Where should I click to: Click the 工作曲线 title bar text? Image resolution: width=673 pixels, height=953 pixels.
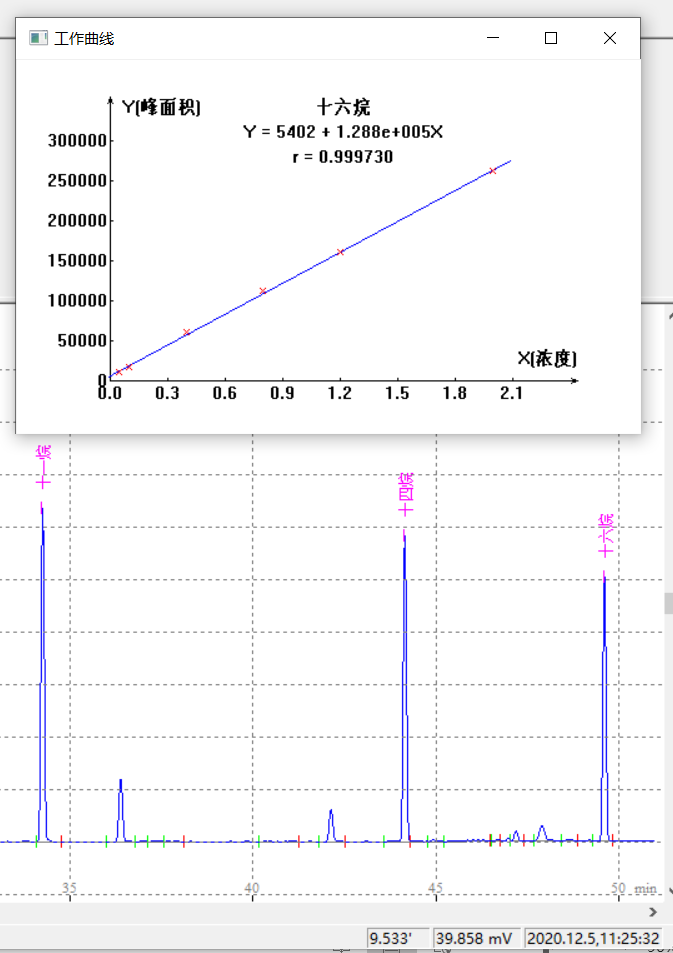point(84,38)
